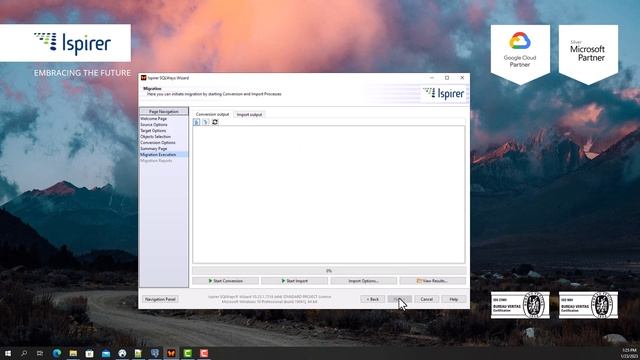
Task: Click the Start Conversion button
Action: click(x=225, y=281)
